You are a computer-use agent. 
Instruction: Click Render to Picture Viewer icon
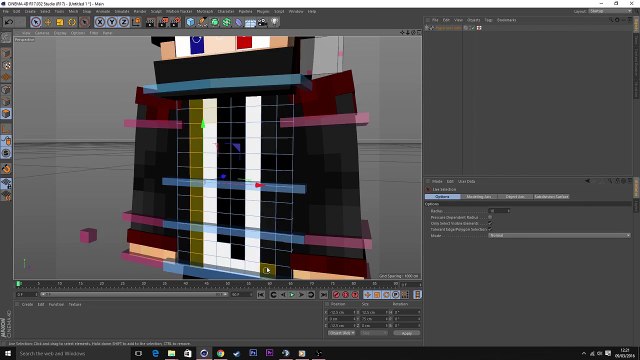163,22
